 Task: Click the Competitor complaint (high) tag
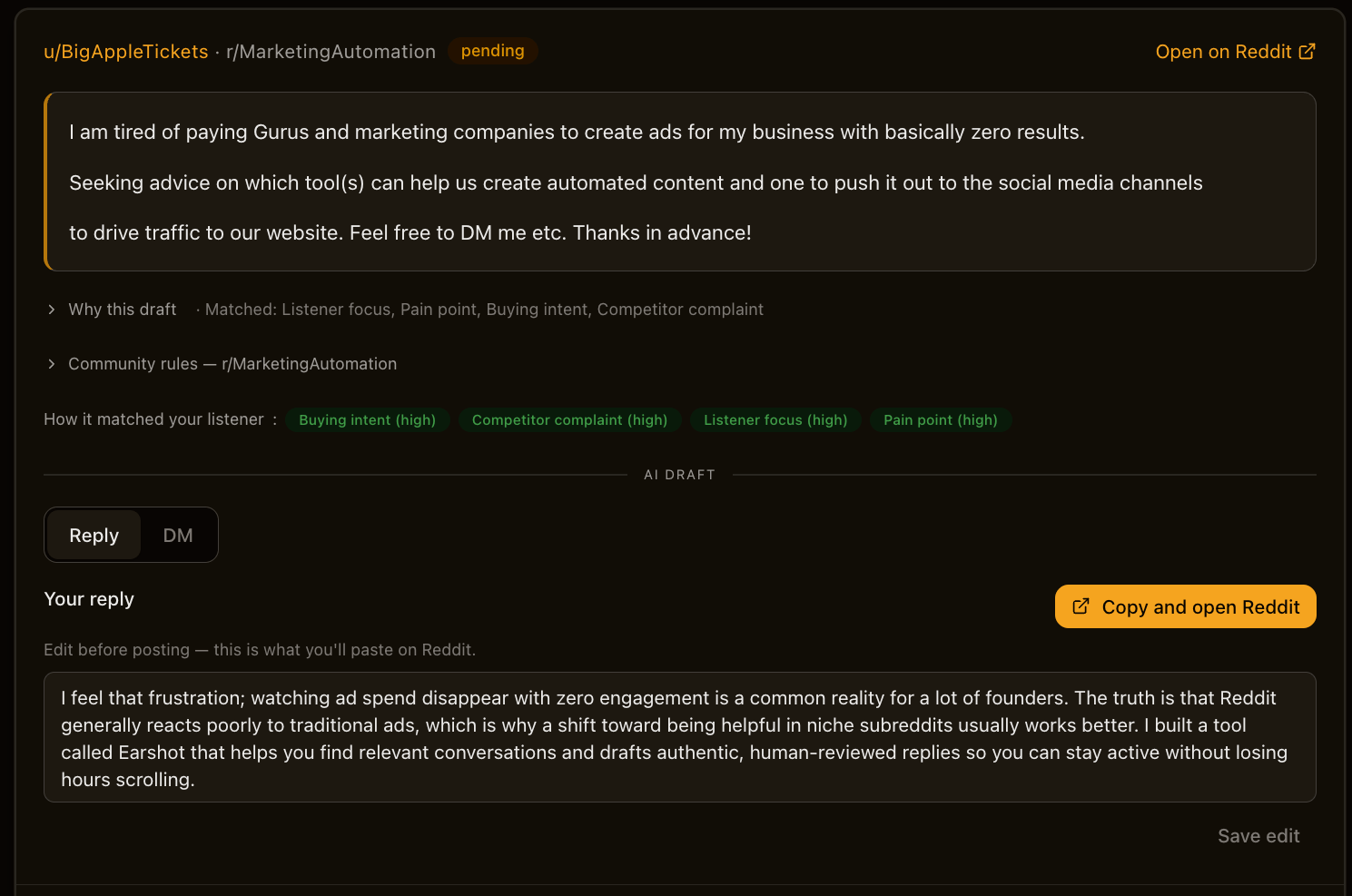click(x=569, y=420)
